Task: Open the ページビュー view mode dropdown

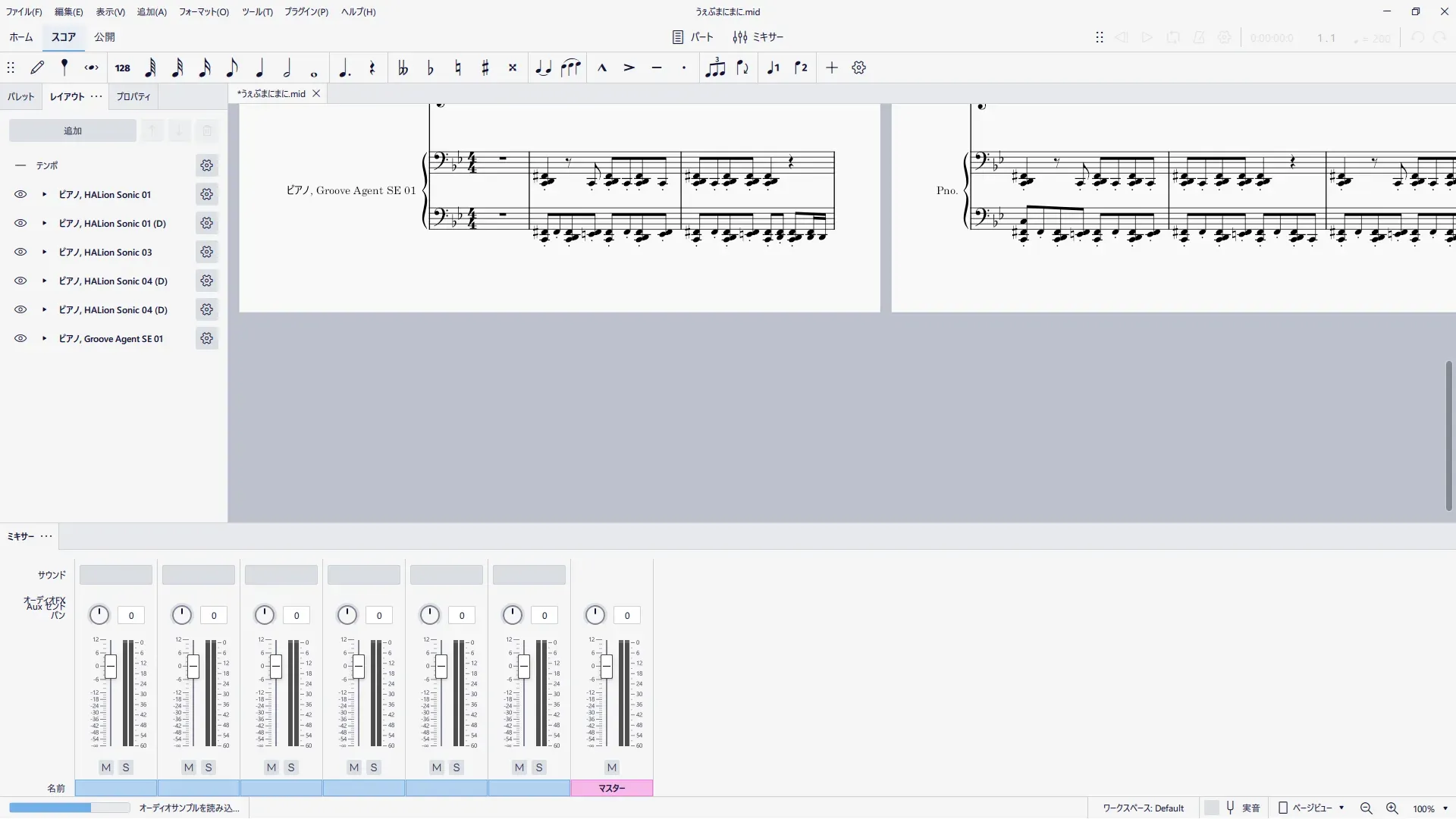Action: [x=1312, y=808]
